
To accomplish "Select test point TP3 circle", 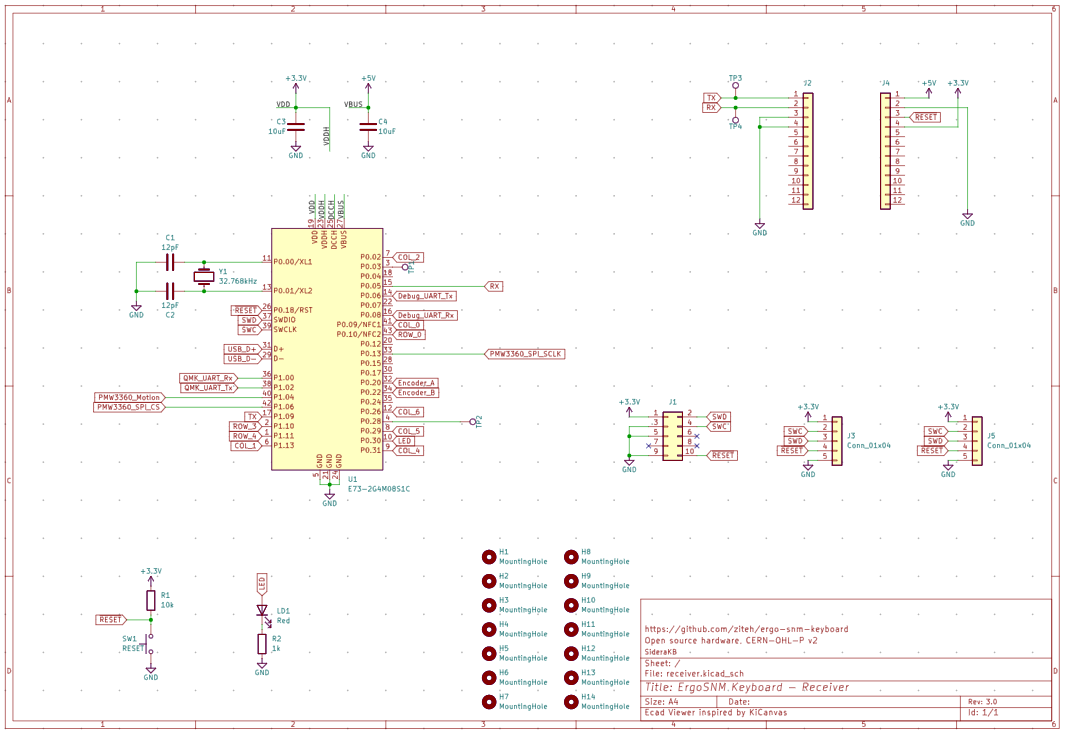I will 736,86.
